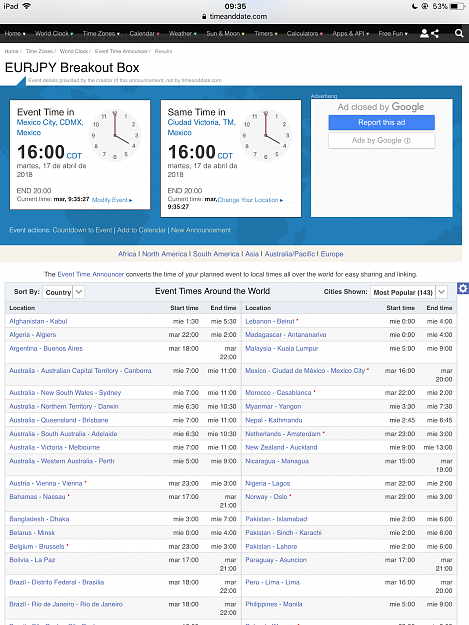This screenshot has width=469, height=625.
Task: Jump to the Asia section
Action: pyautogui.click(x=252, y=254)
